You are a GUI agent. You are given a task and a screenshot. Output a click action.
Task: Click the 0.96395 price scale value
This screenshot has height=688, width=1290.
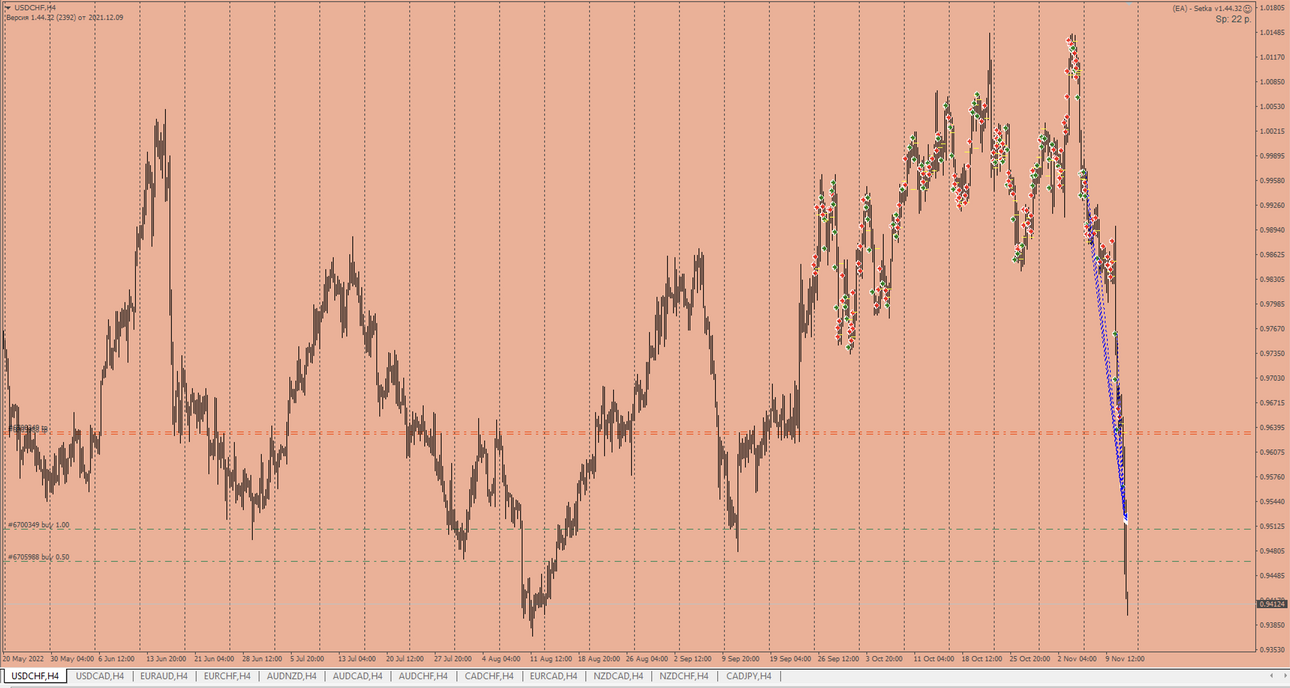[x=1272, y=428]
